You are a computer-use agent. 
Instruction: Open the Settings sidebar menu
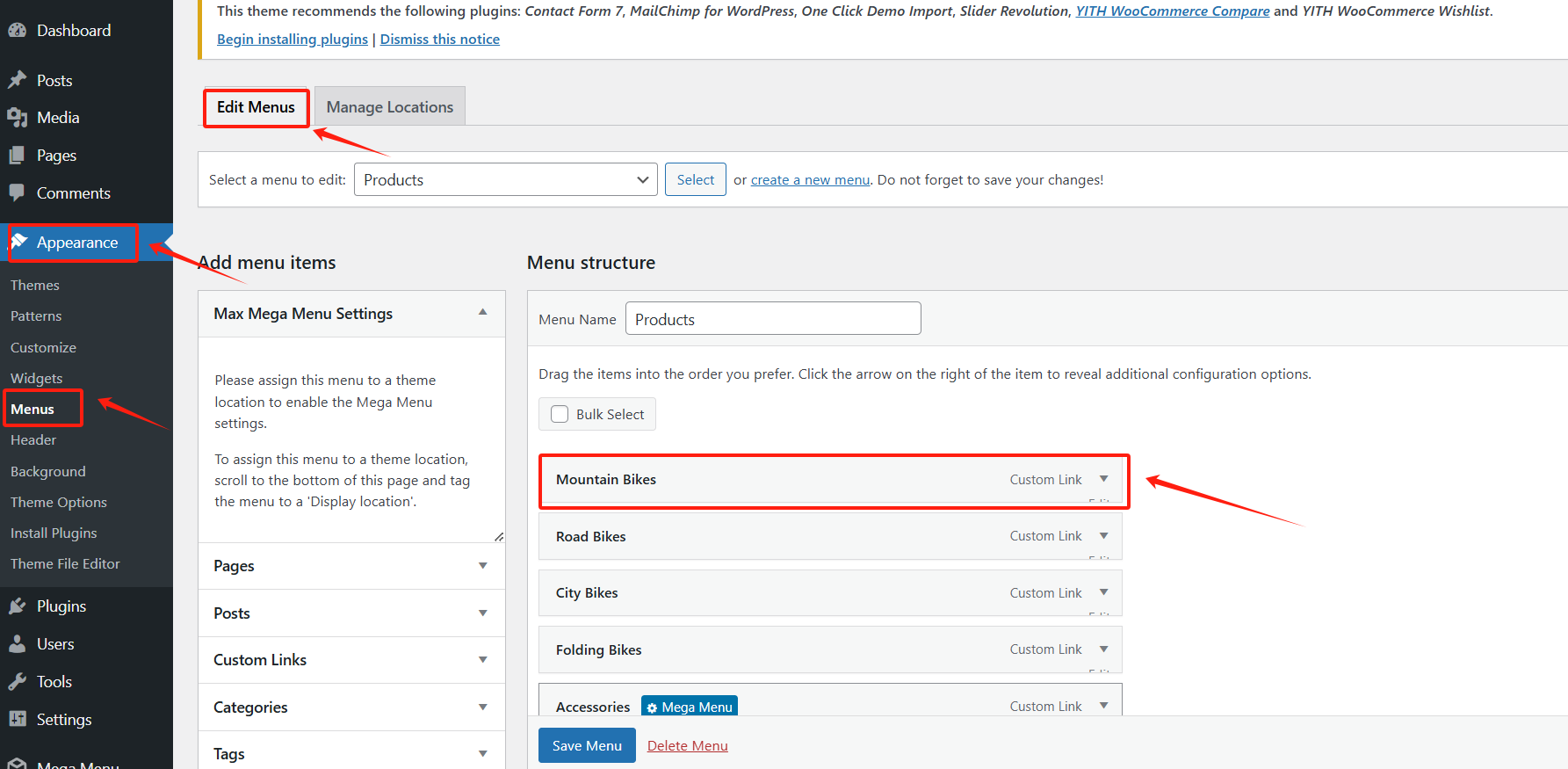point(86,719)
